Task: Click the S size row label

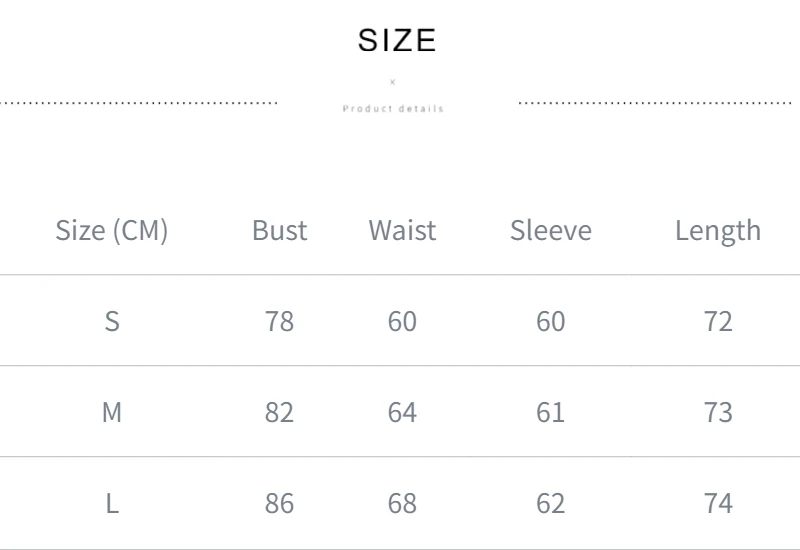Action: [x=112, y=321]
